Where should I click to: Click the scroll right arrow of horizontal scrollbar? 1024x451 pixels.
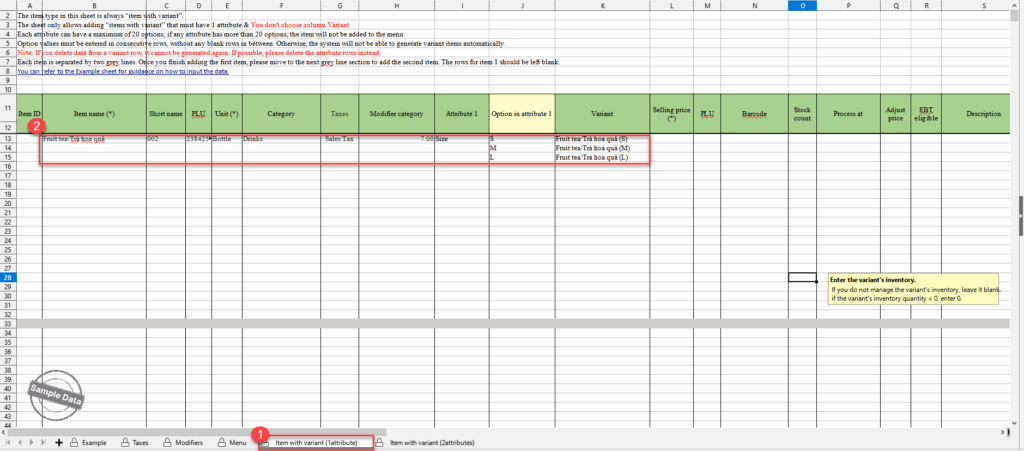pyautogui.click(x=1004, y=432)
